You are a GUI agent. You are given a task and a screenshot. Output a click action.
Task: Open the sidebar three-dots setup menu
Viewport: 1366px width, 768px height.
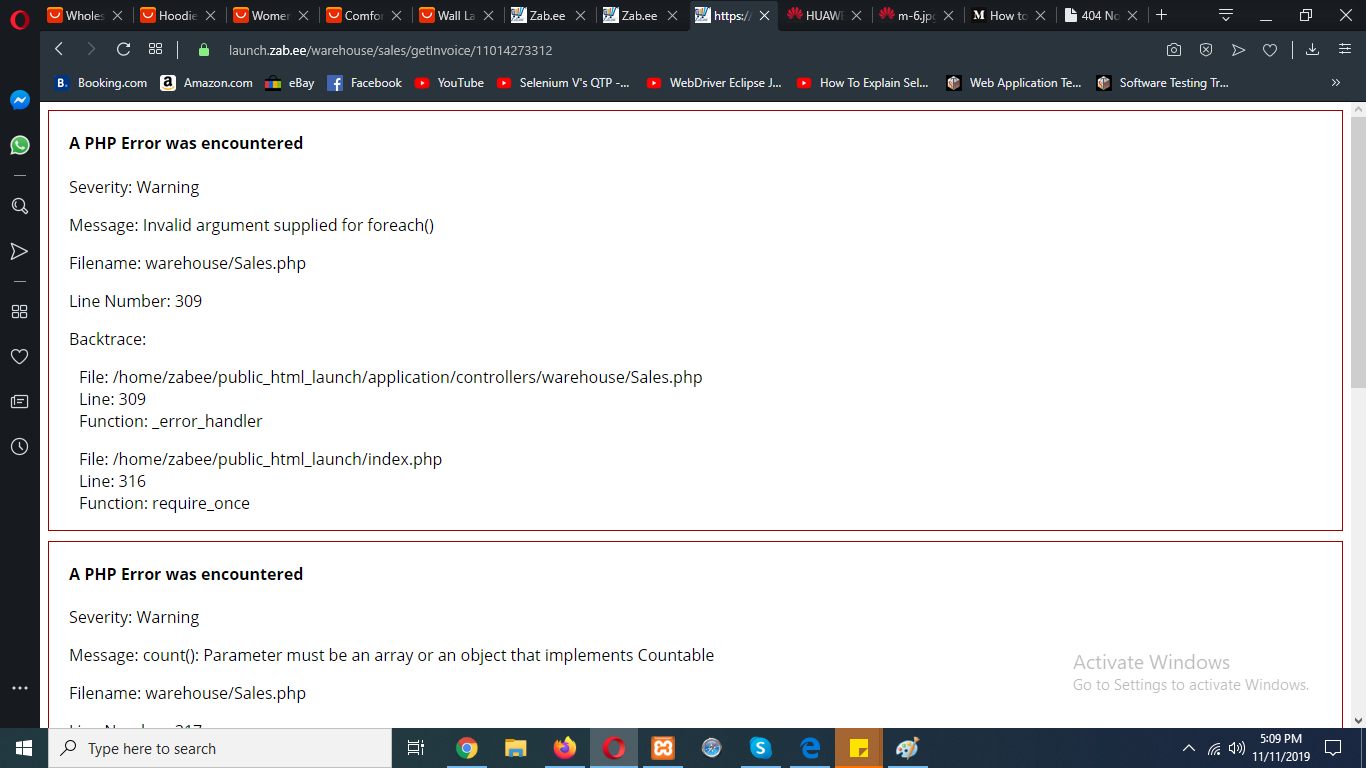click(x=19, y=688)
